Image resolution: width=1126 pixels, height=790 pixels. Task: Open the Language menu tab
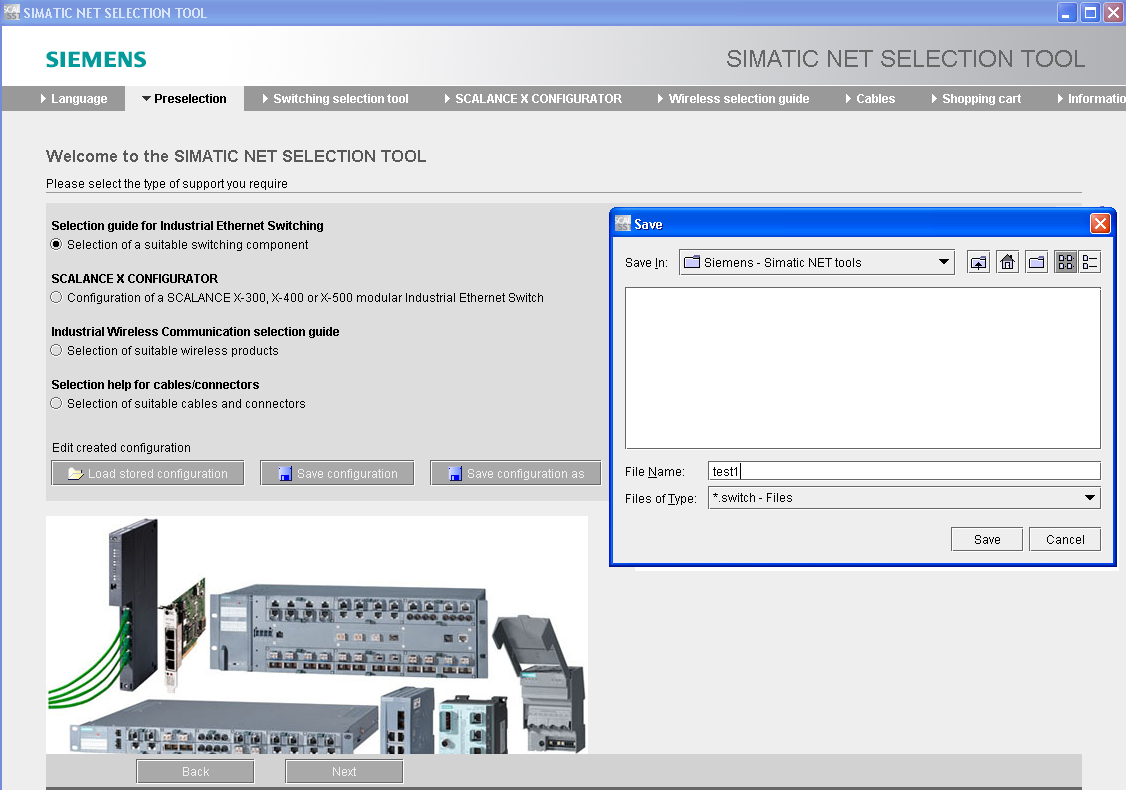click(x=74, y=98)
